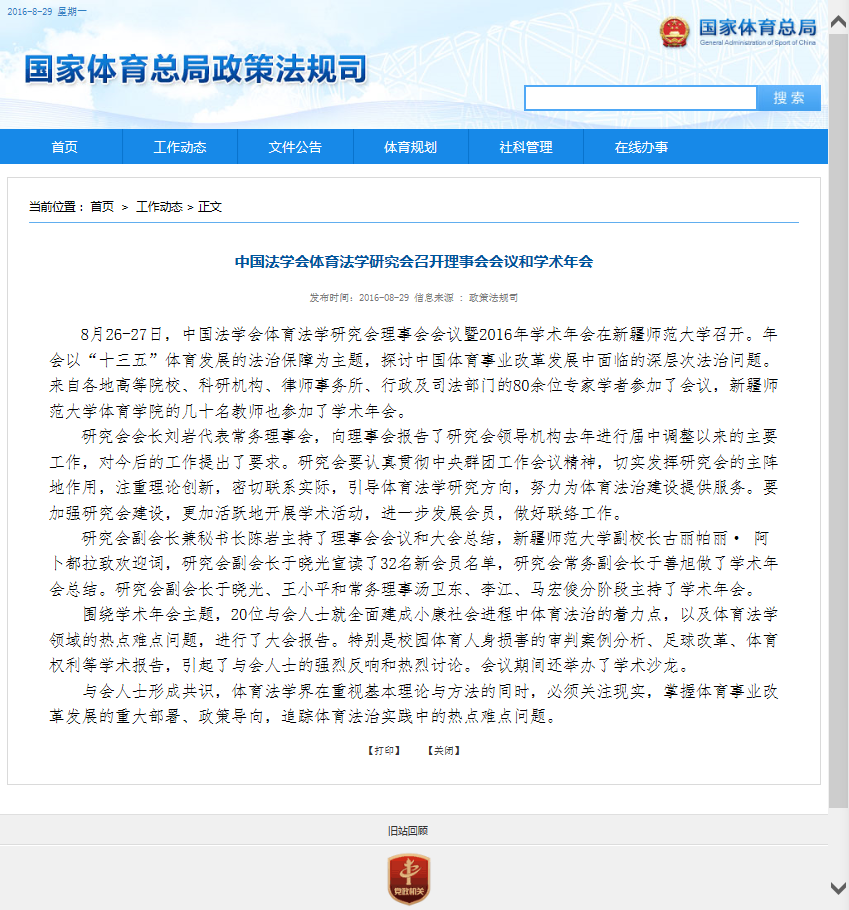This screenshot has width=849, height=910.
Task: Focus the search input field
Action: pyautogui.click(x=641, y=98)
